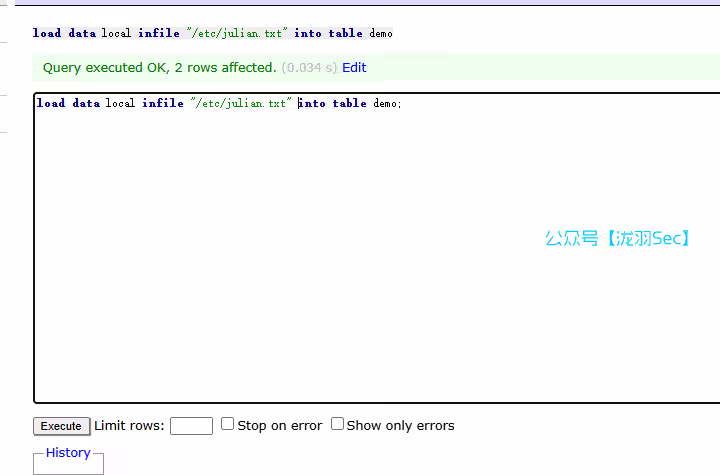Place cursor on "demo;" in the editor
720x475 pixels.
point(386,103)
